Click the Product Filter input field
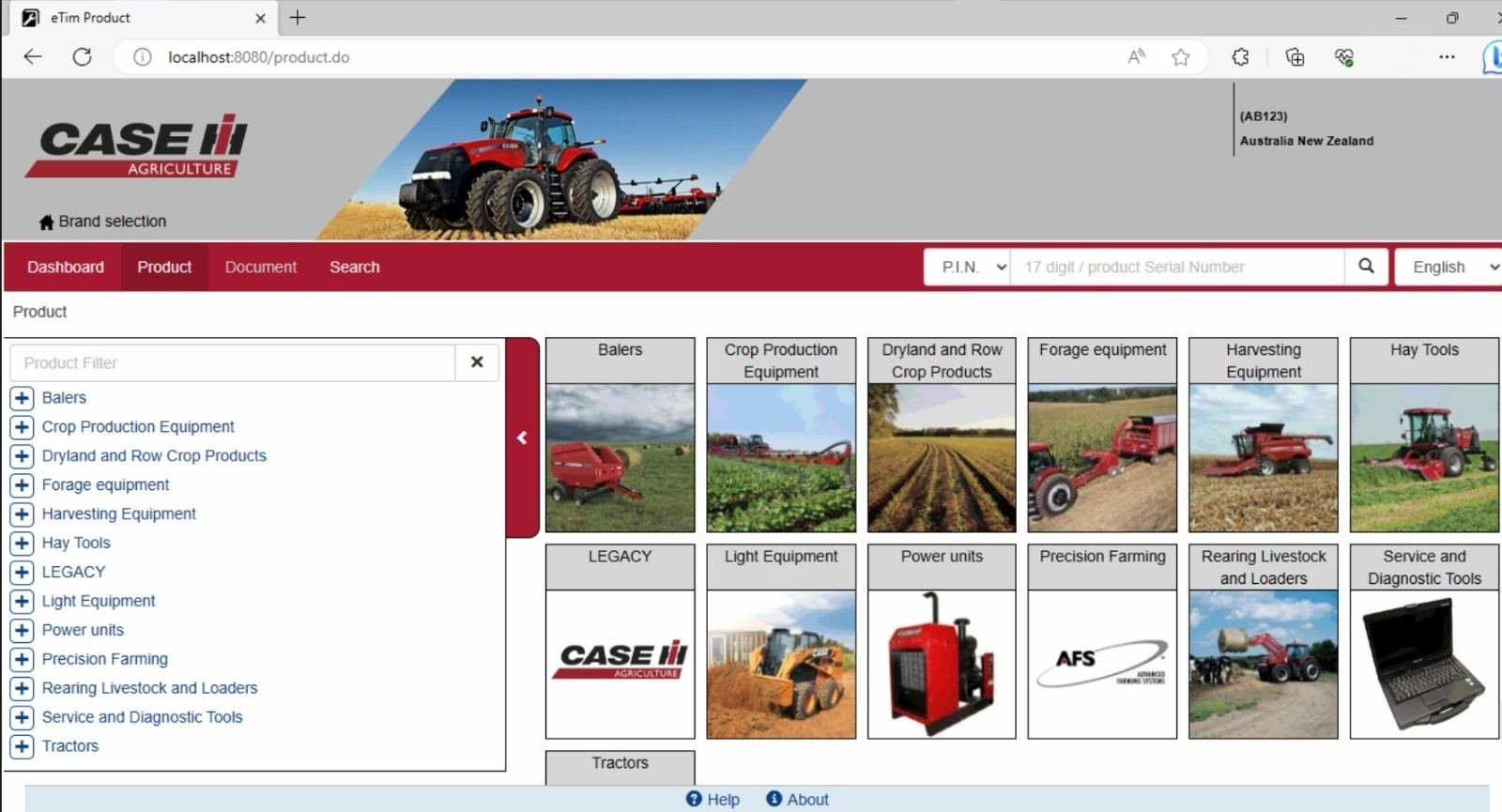The height and width of the screenshot is (812, 1502). (x=233, y=362)
